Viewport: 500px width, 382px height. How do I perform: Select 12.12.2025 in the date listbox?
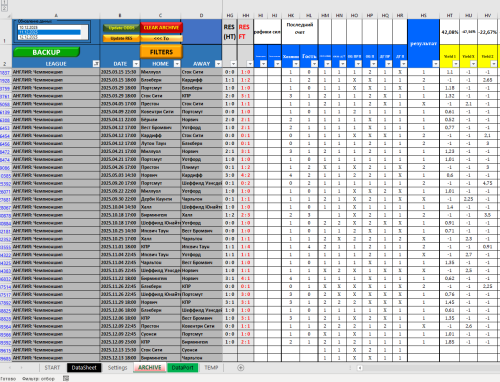pyautogui.click(x=49, y=37)
